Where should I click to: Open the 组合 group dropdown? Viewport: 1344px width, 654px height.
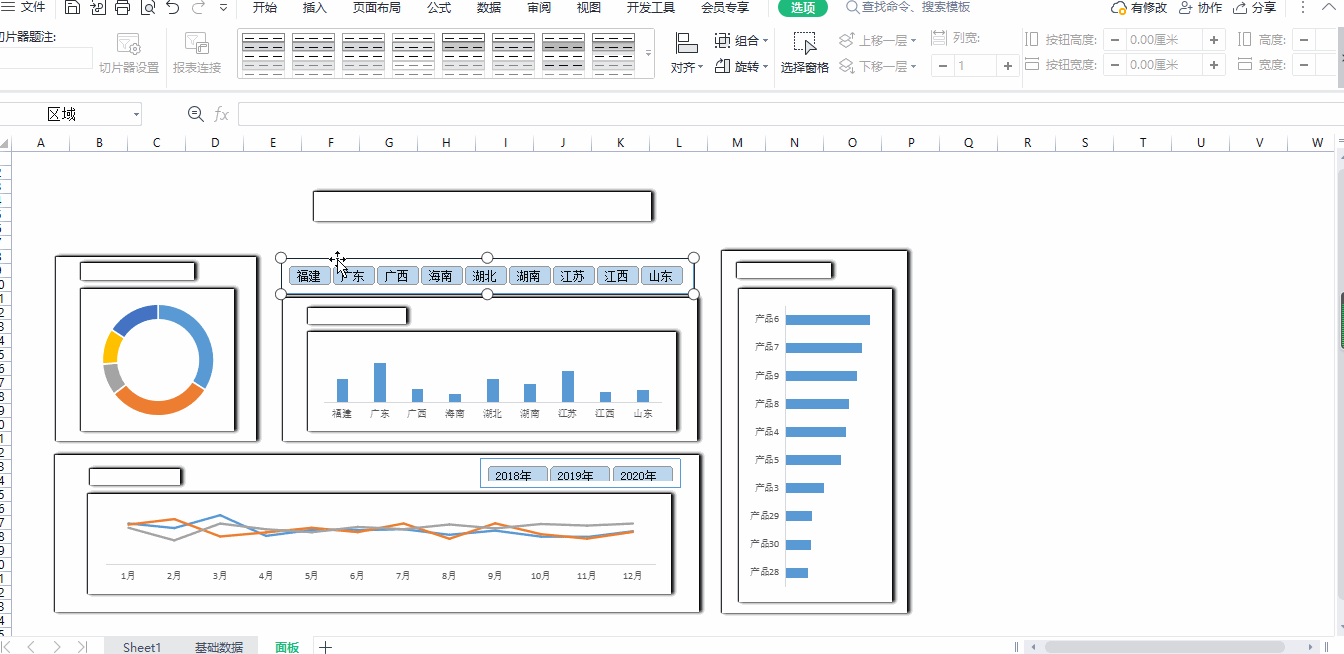[x=741, y=41]
